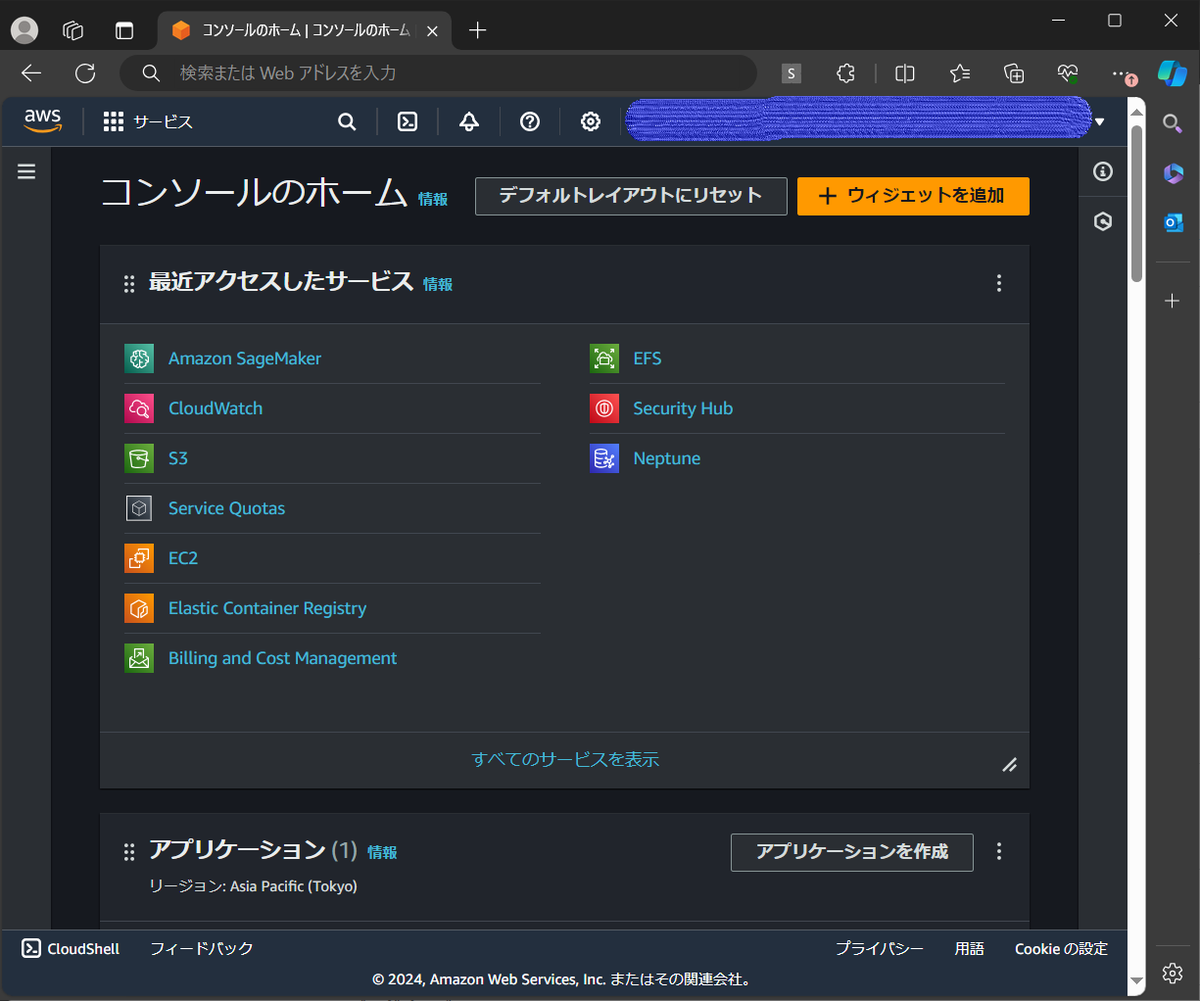Viewport: 1200px width, 1001px height.
Task: Open the Edge sidebar search icon
Action: point(1173,123)
